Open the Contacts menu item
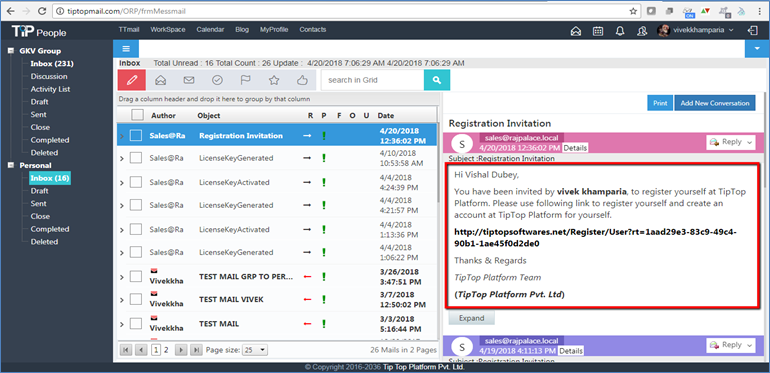 pyautogui.click(x=313, y=29)
